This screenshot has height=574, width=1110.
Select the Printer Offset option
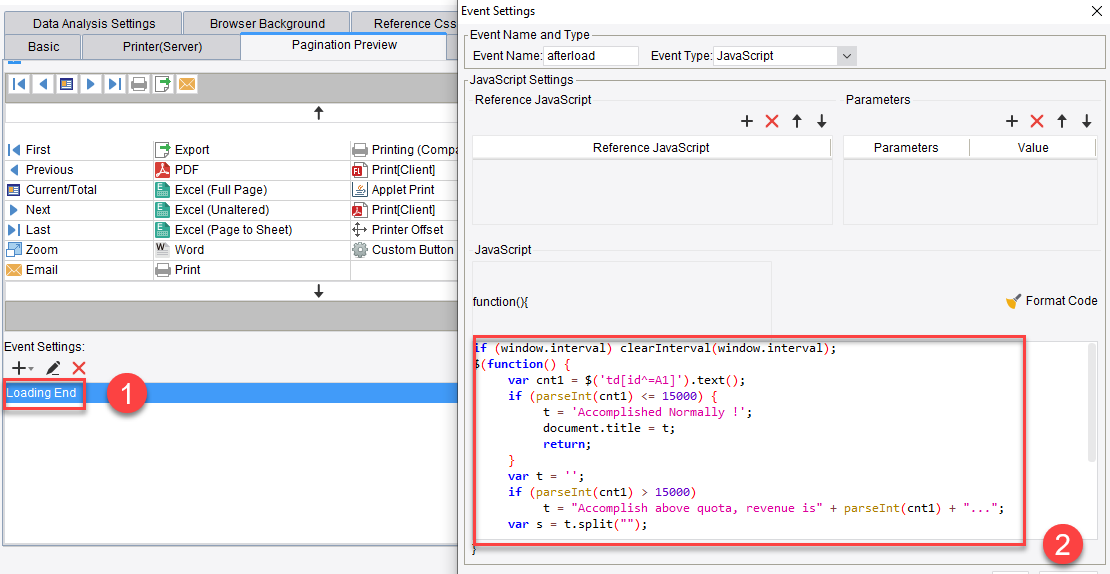coord(398,229)
